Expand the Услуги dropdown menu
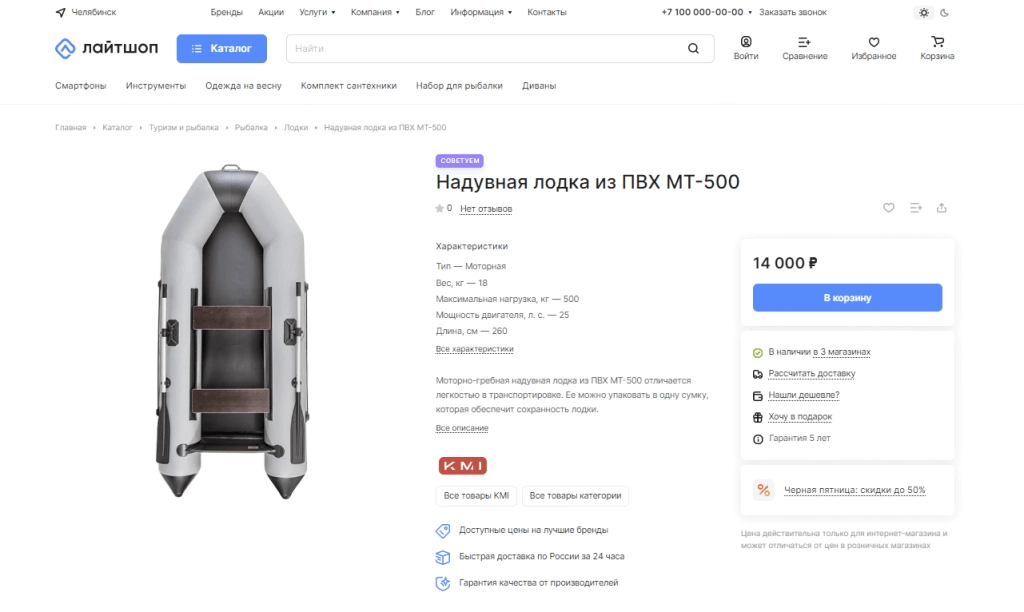The height and width of the screenshot is (612, 1024). click(317, 12)
